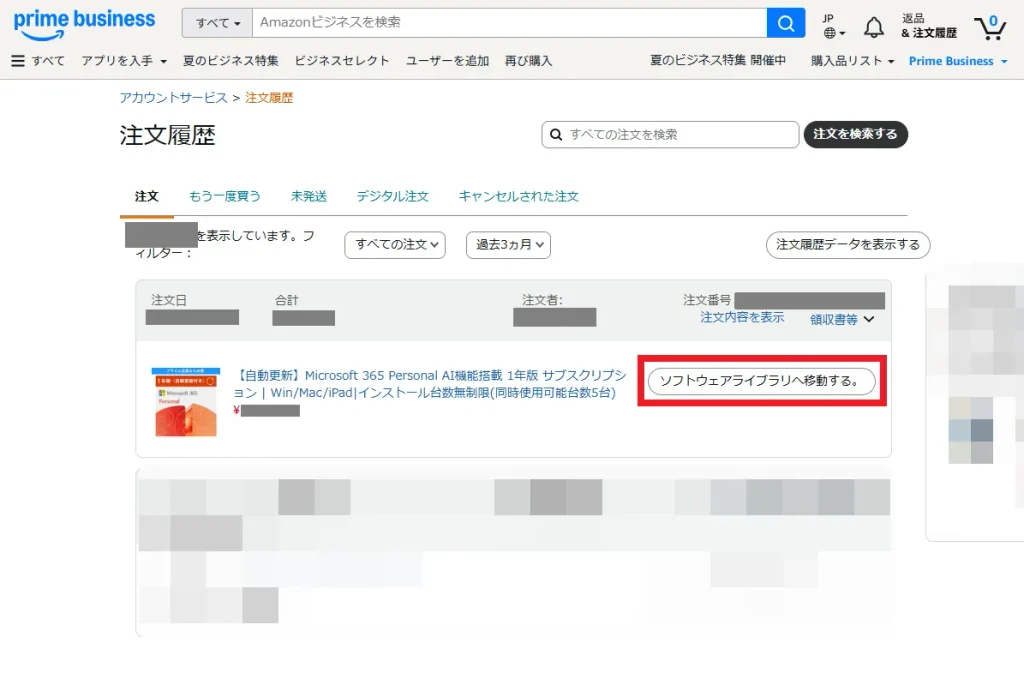Switch to the キャンセルされた注文 tab
1024x679 pixels.
pos(519,197)
